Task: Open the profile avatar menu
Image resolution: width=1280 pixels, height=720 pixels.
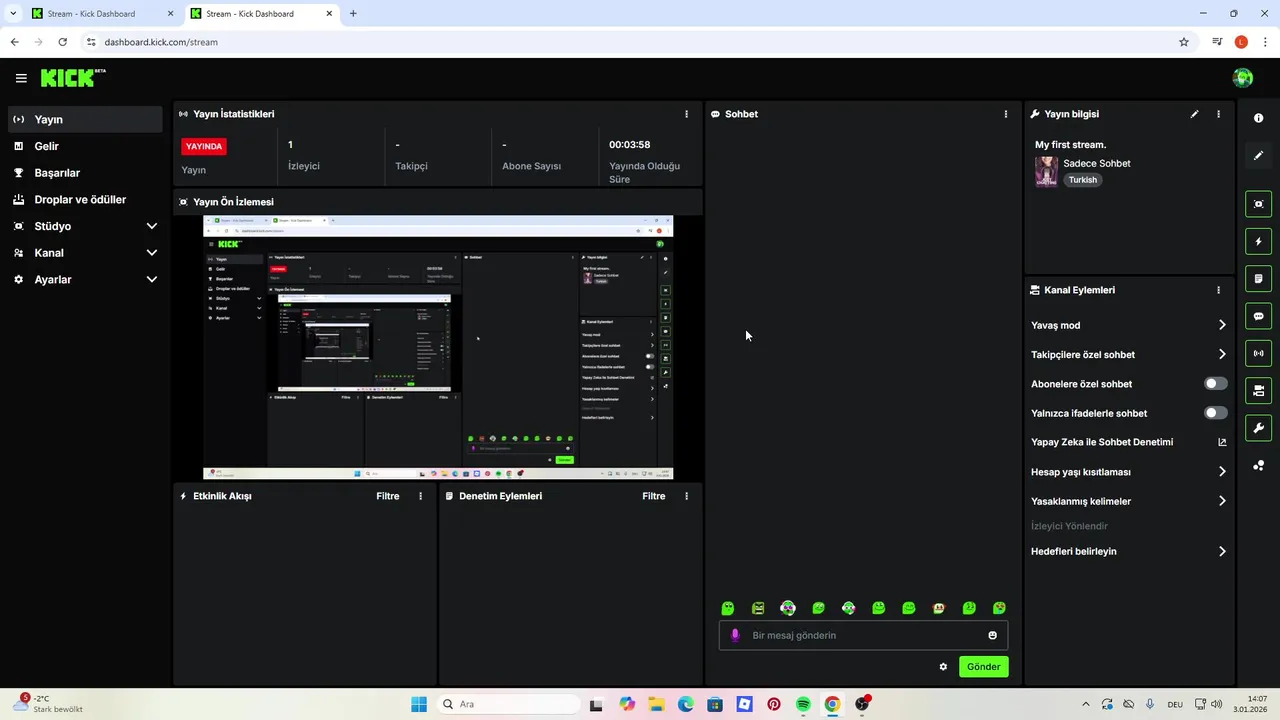Action: click(x=1243, y=78)
